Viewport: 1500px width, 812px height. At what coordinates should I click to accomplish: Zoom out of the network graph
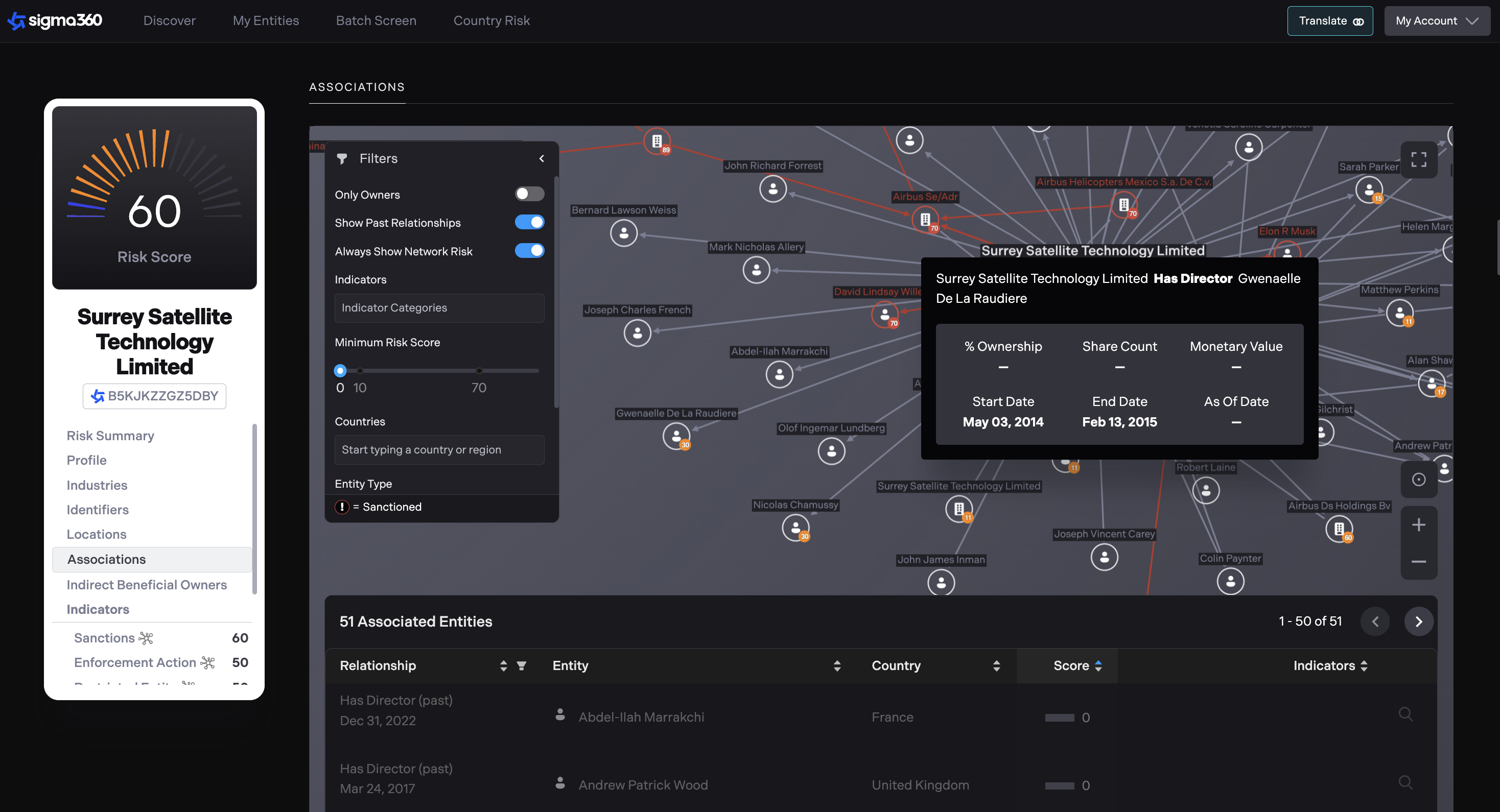1418,562
